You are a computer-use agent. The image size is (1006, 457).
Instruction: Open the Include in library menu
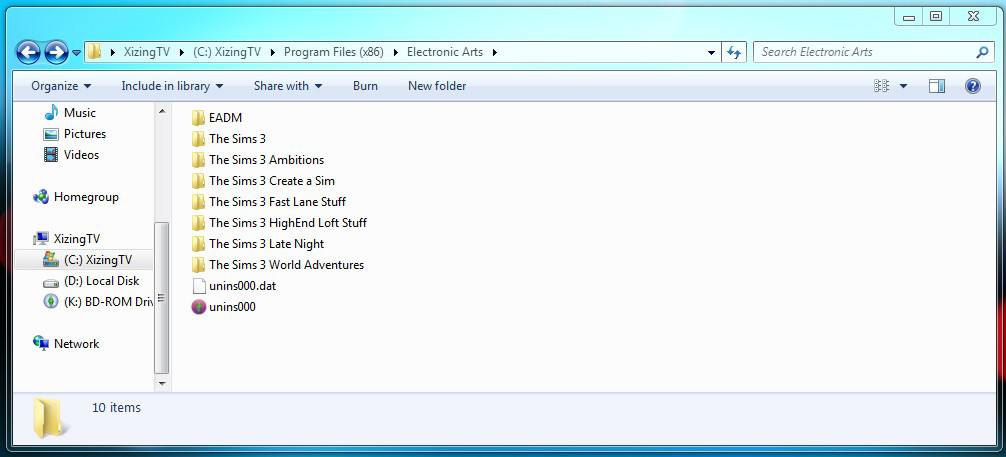point(172,86)
